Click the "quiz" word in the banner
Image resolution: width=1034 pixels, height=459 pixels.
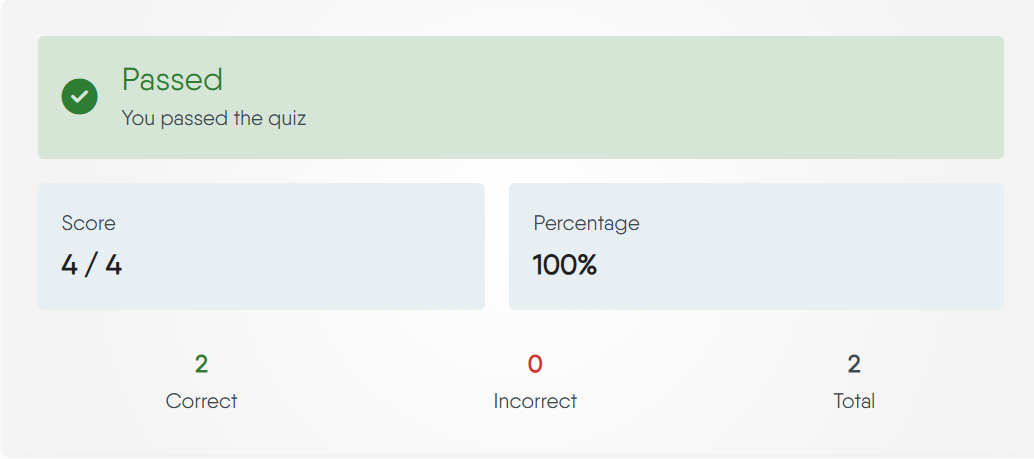(x=288, y=118)
